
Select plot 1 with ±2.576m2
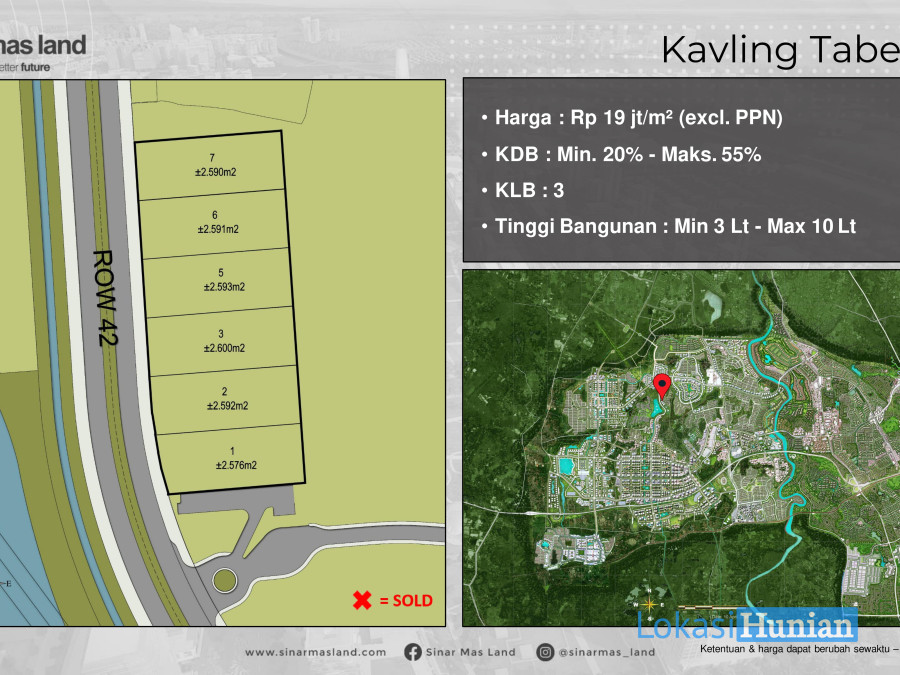tap(232, 459)
